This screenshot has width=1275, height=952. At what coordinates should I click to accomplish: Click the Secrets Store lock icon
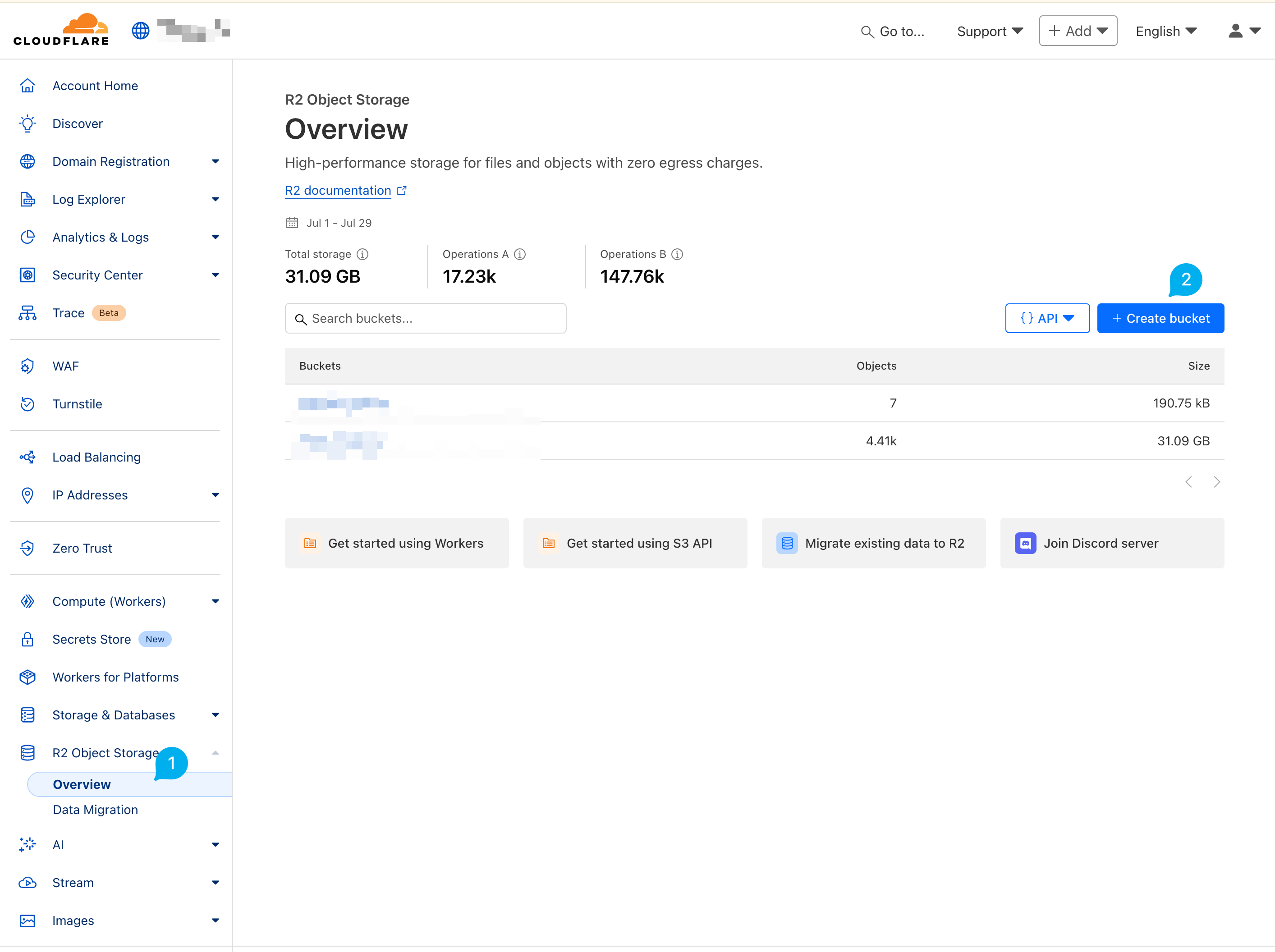click(x=27, y=639)
